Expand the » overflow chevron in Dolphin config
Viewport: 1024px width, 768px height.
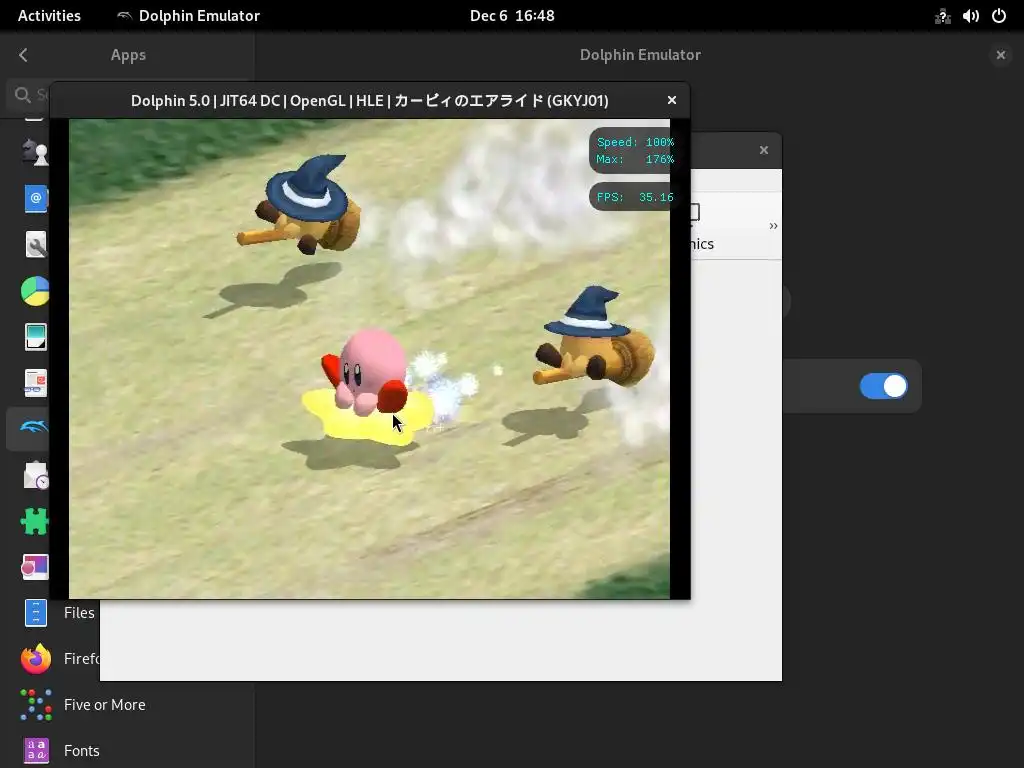[773, 226]
